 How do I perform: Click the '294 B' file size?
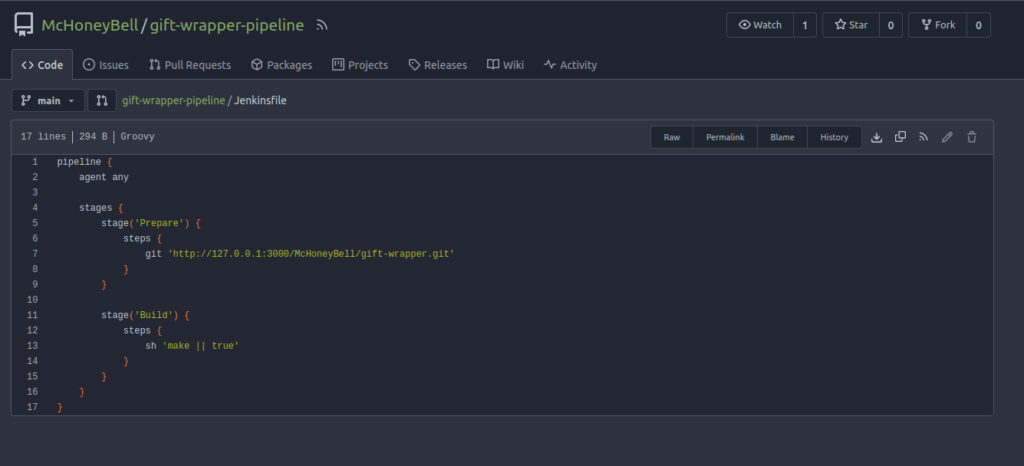[x=93, y=137]
